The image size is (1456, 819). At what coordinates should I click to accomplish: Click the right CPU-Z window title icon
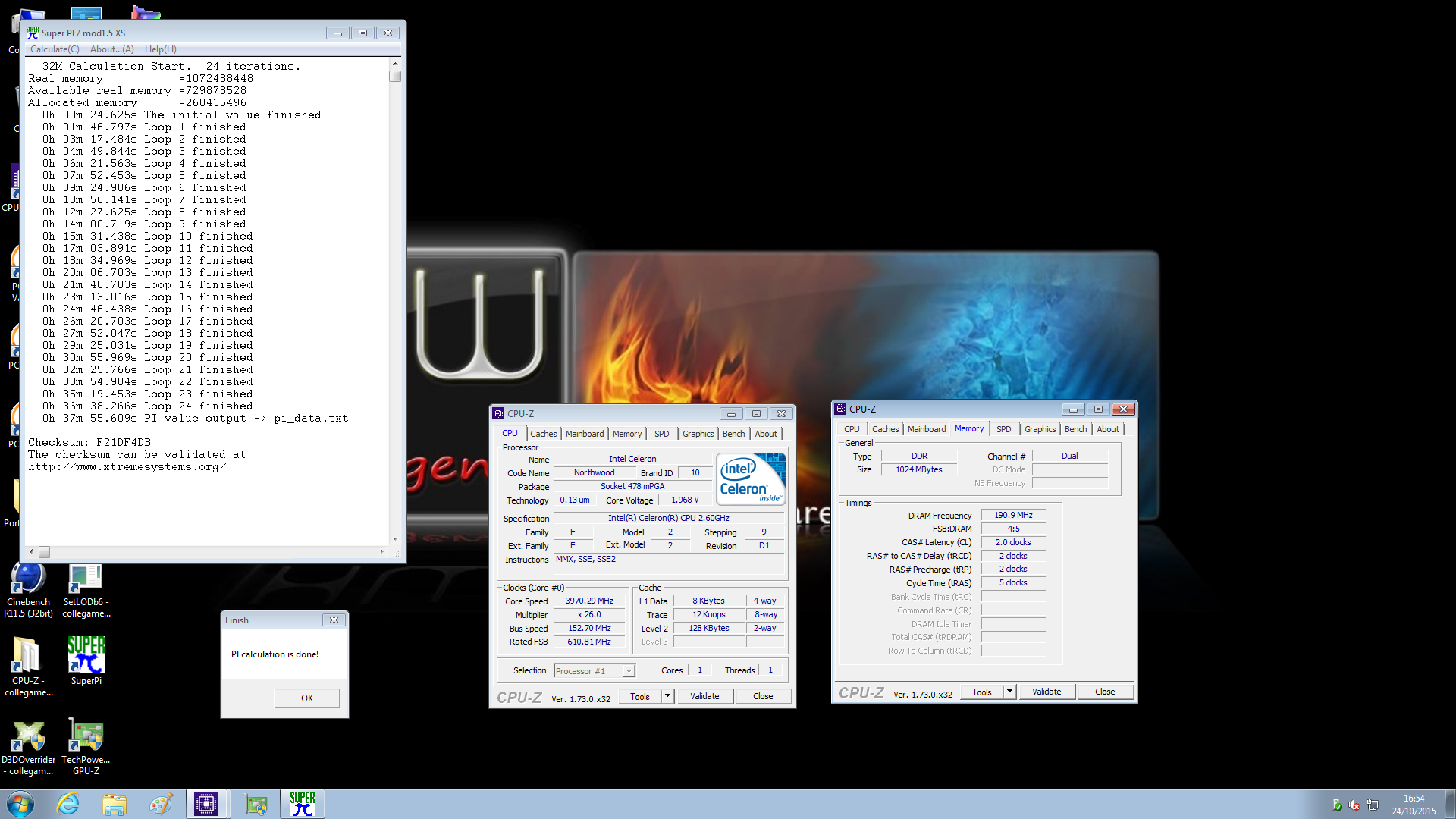[x=840, y=409]
